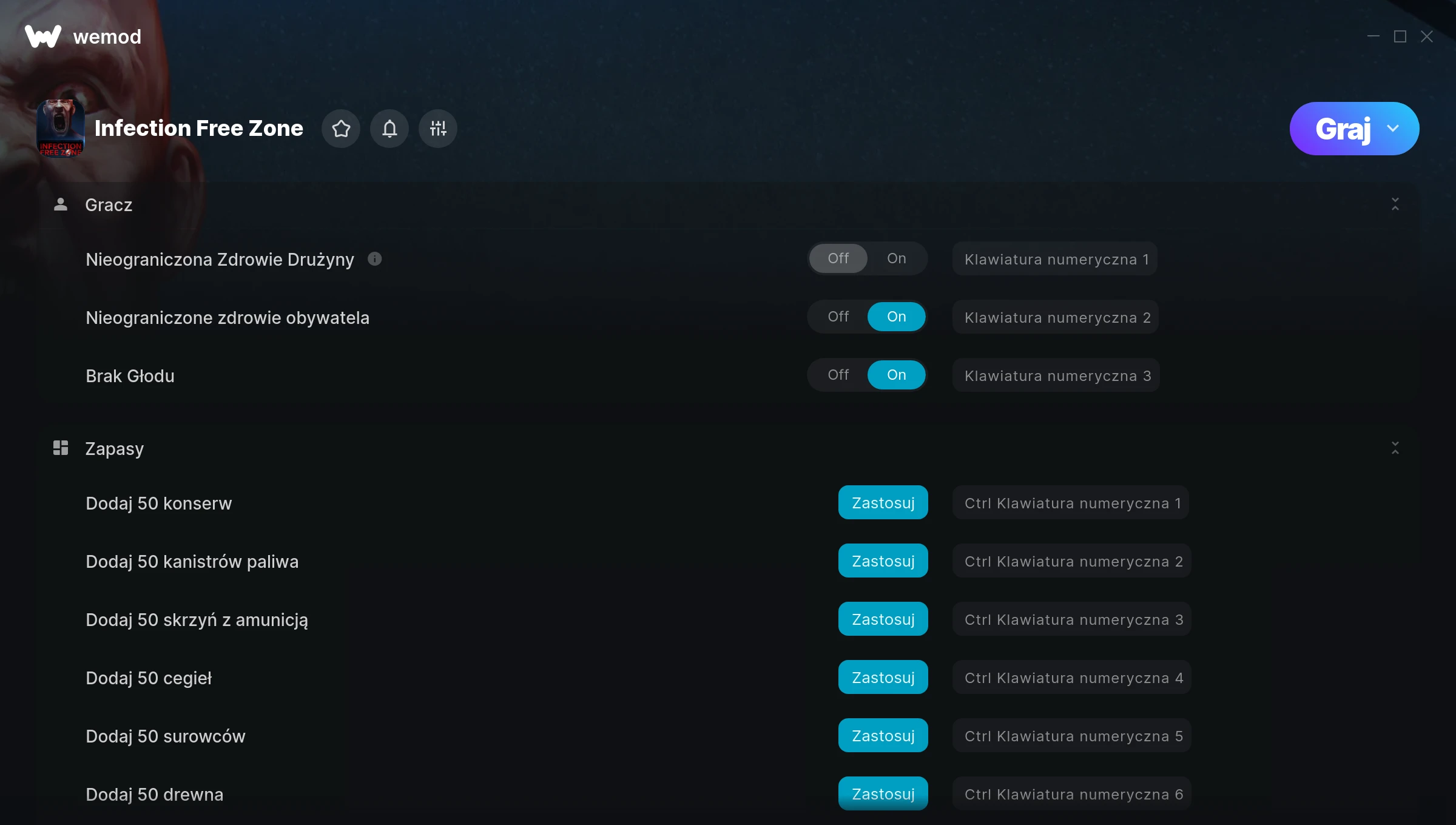Image resolution: width=1456 pixels, height=825 pixels.
Task: Switch Brak Głodu to Off
Action: (838, 375)
